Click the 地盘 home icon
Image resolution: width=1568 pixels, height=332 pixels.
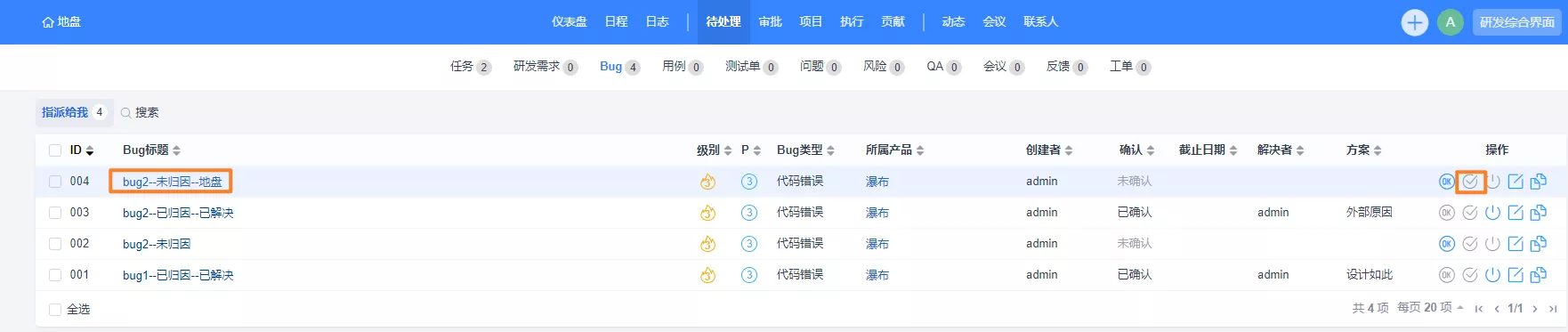[48, 22]
